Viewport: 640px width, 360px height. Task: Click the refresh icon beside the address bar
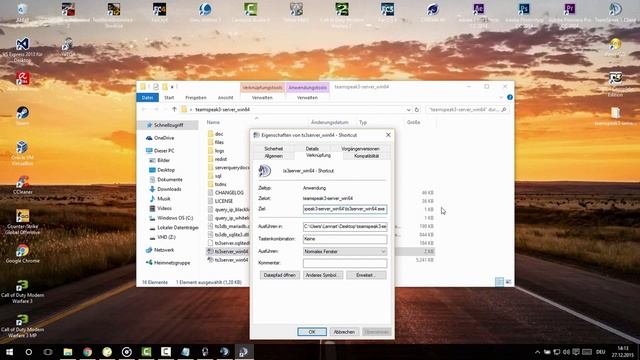pyautogui.click(x=417, y=109)
